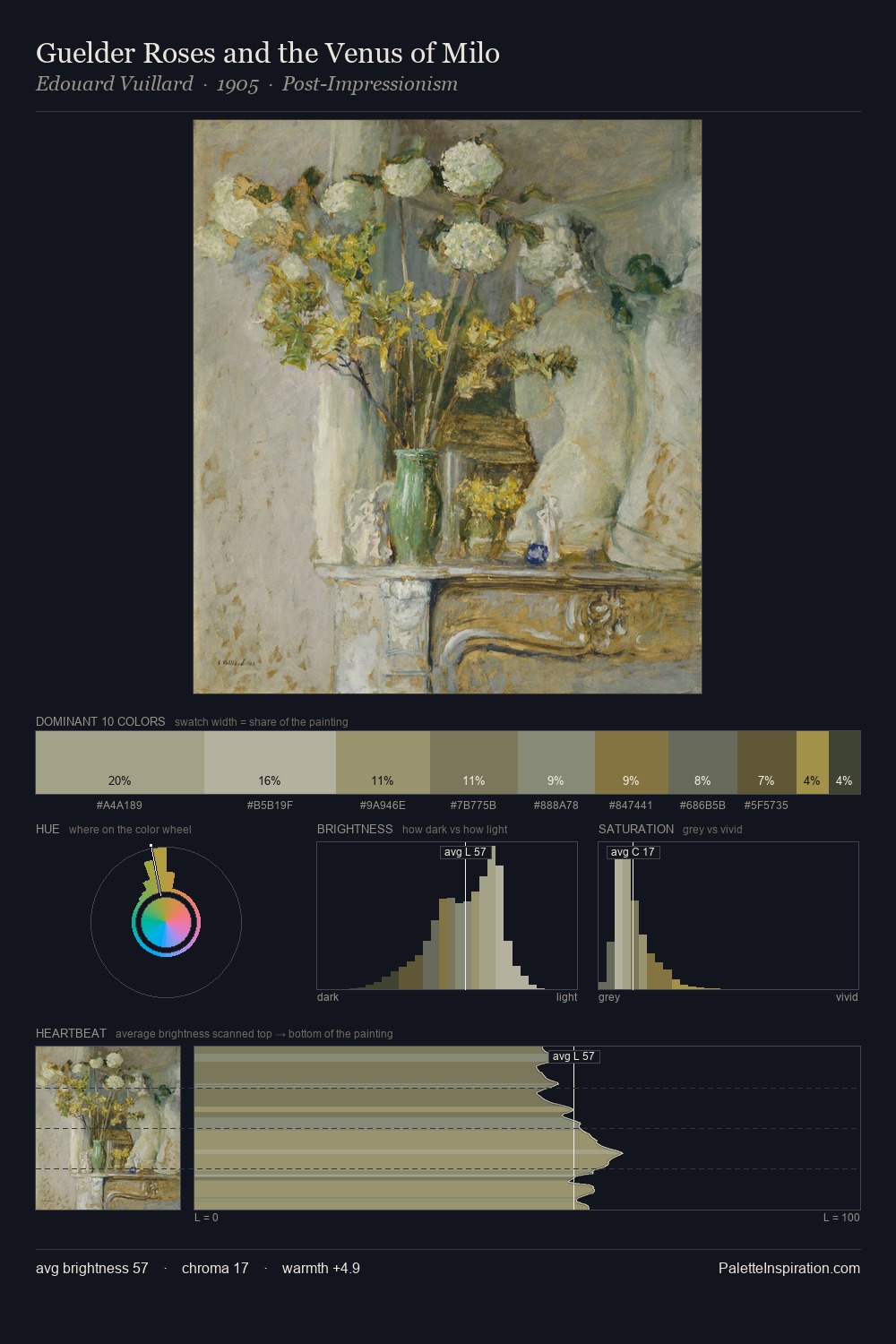This screenshot has height=1344, width=896.
Task: Click the #B5B19F hex label
Action: (x=270, y=806)
